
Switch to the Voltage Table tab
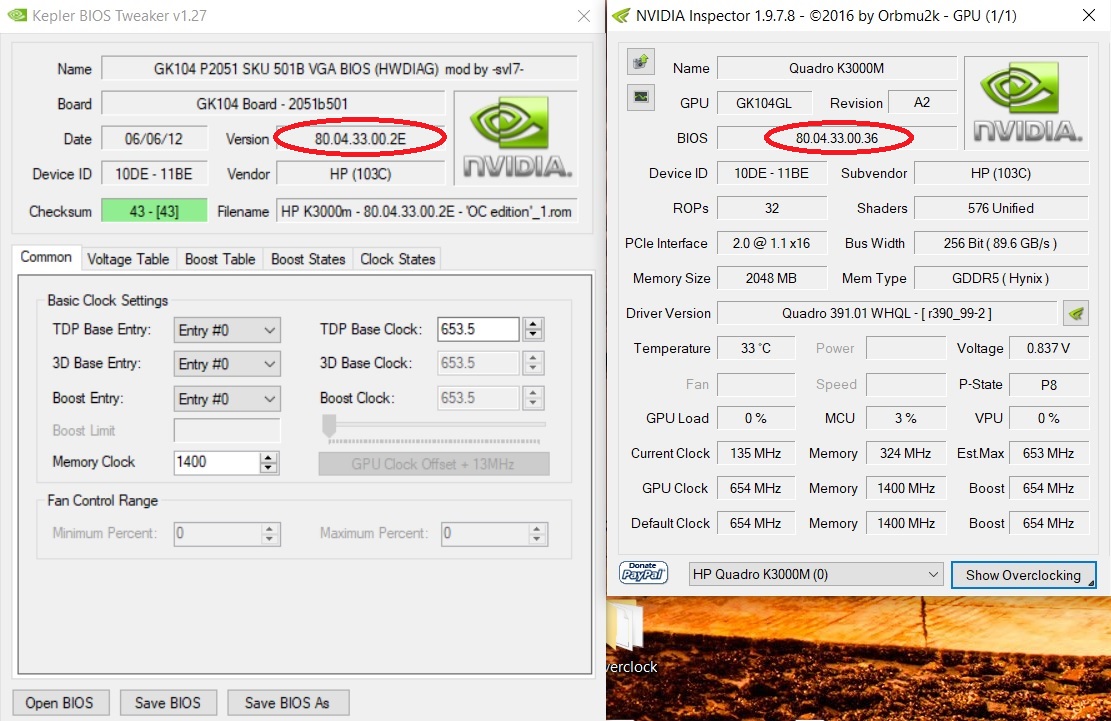[x=128, y=259]
